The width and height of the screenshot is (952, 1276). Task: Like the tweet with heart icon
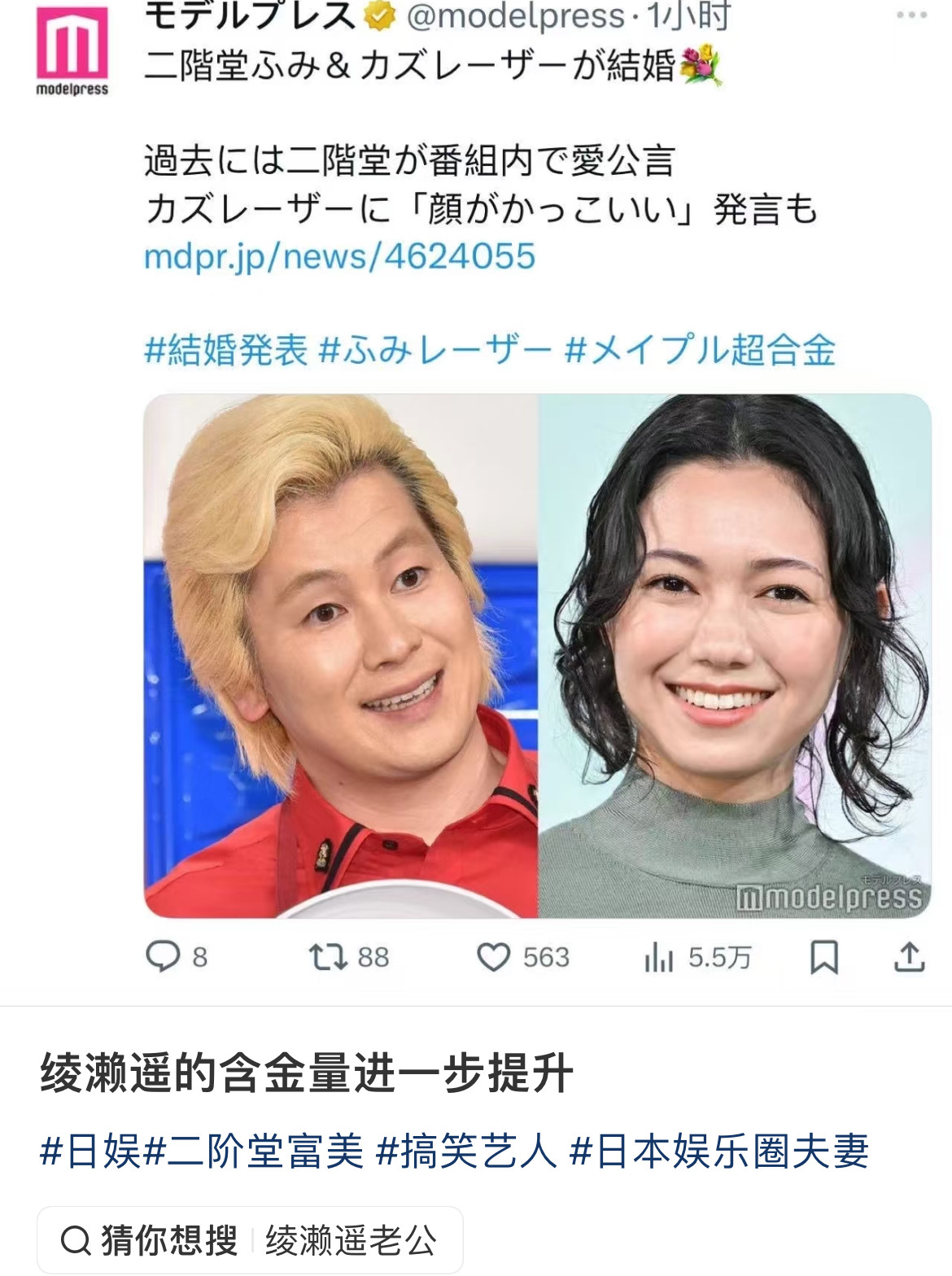pyautogui.click(x=493, y=957)
